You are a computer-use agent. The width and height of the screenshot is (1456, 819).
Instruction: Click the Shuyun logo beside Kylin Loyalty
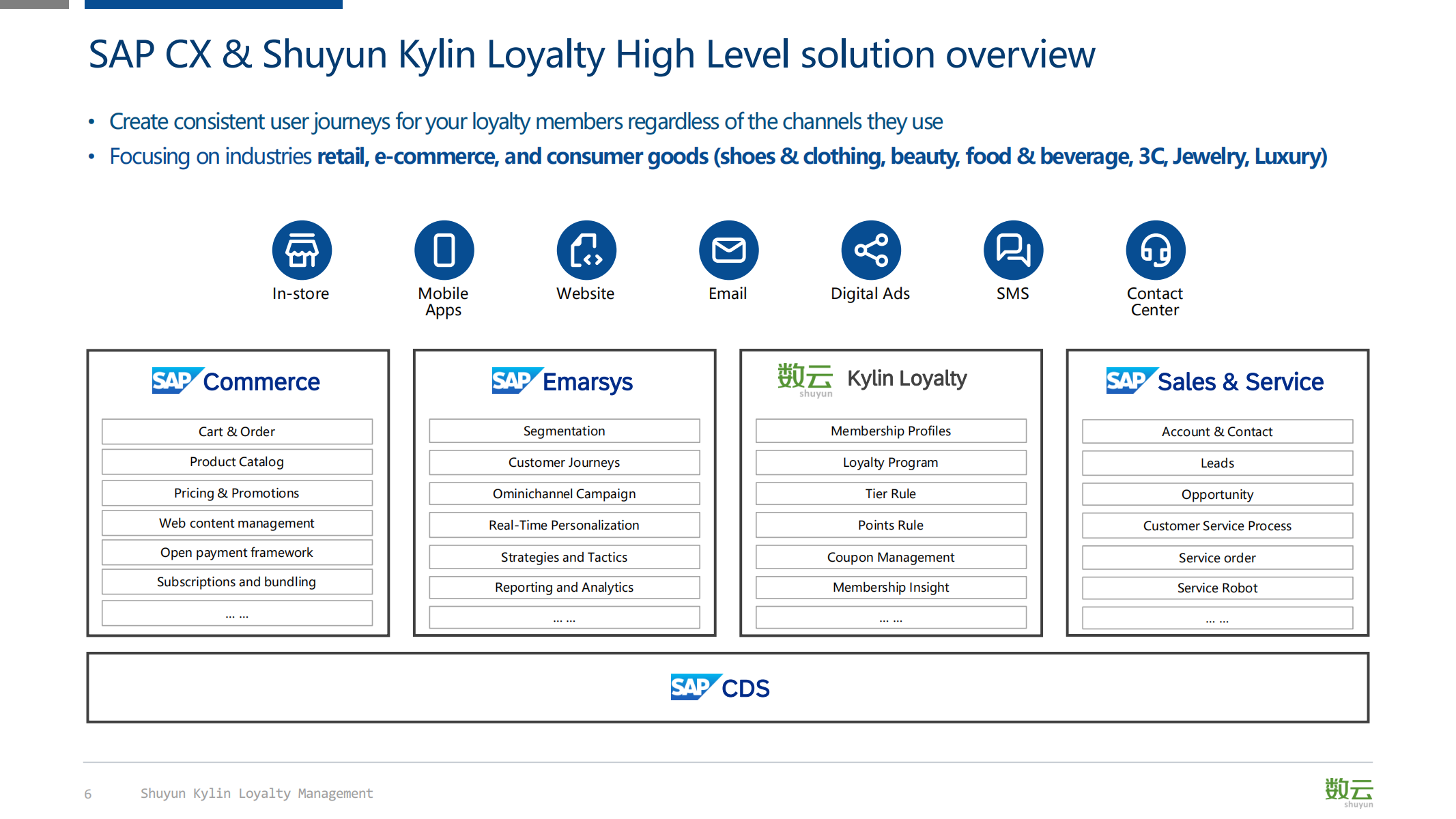tap(805, 380)
